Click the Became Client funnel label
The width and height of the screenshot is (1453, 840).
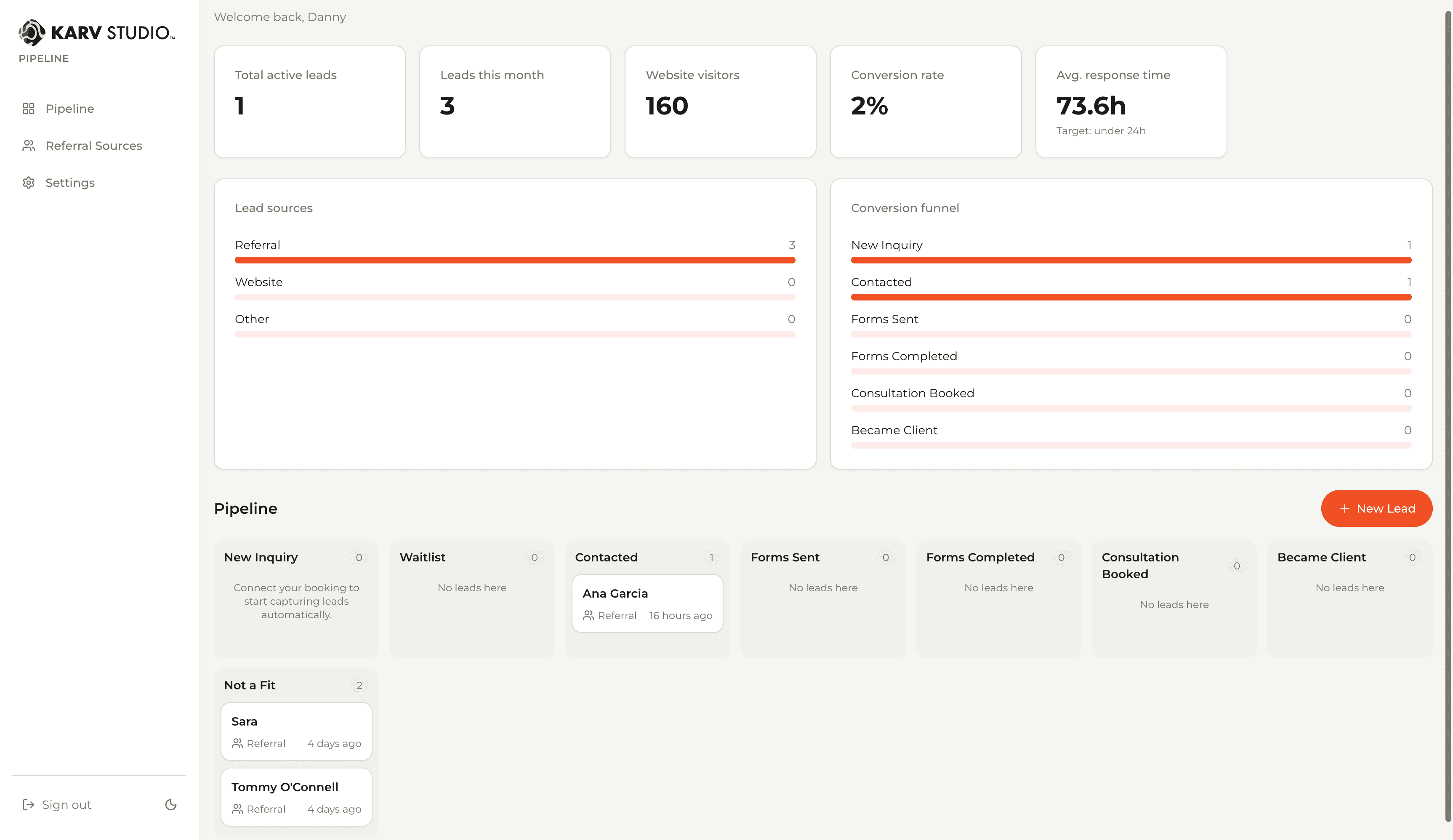[894, 430]
